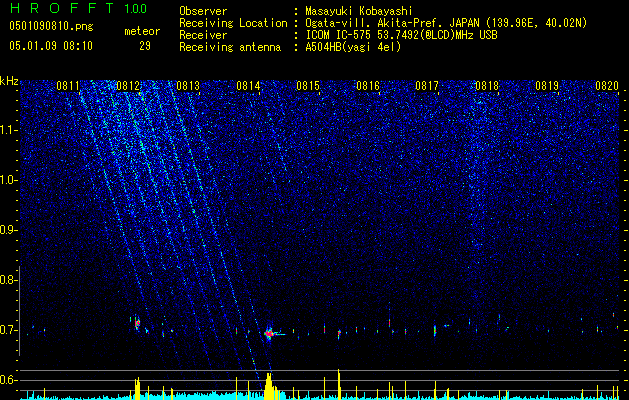The height and width of the screenshot is (400, 629).
Task: Select the file name 0501090810.png
Action: 51,27
